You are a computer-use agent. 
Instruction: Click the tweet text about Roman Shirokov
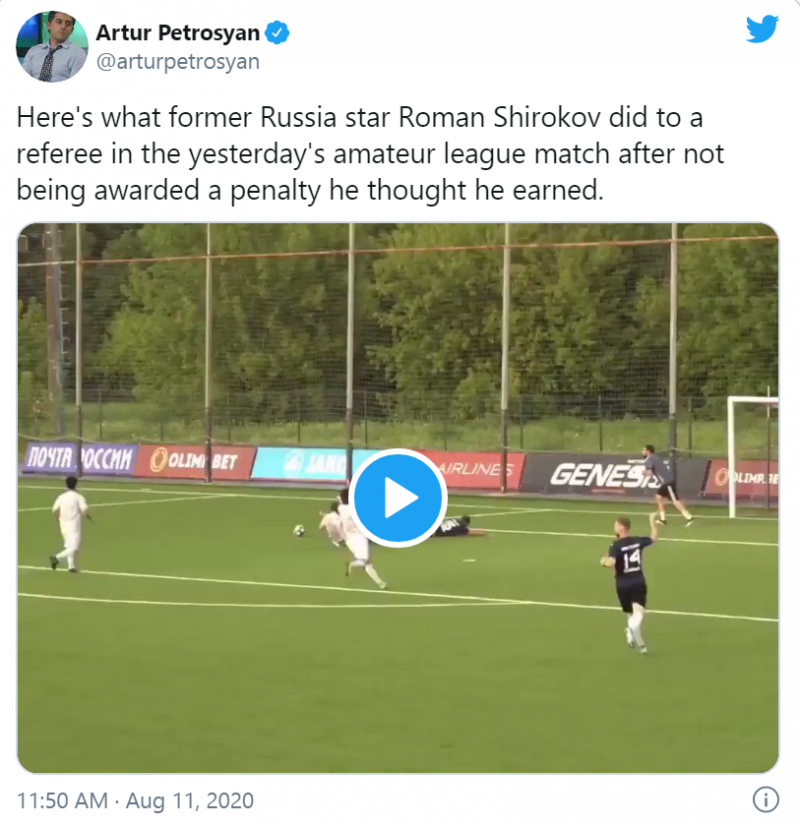click(370, 154)
